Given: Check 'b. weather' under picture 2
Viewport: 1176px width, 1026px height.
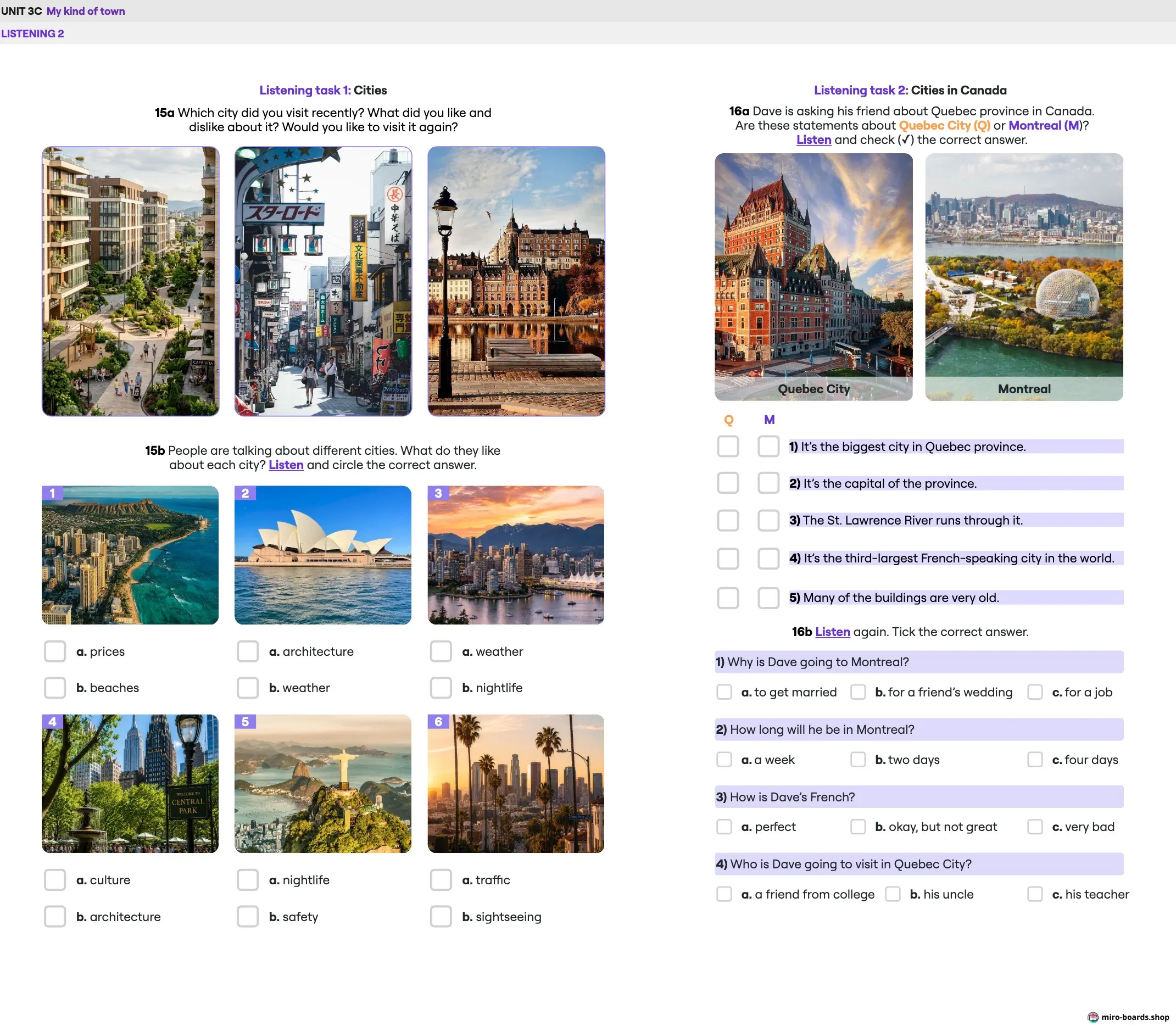Looking at the screenshot, I should coord(248,688).
